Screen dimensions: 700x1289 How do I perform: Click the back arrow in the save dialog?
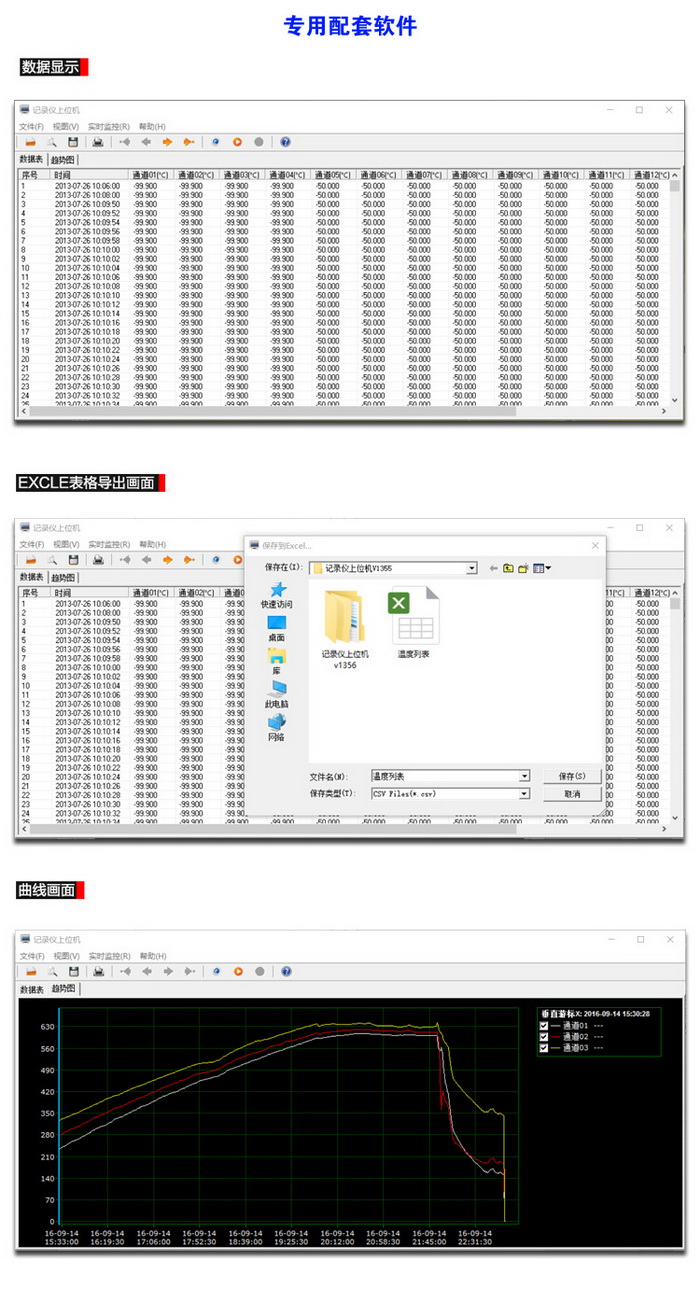(x=493, y=568)
